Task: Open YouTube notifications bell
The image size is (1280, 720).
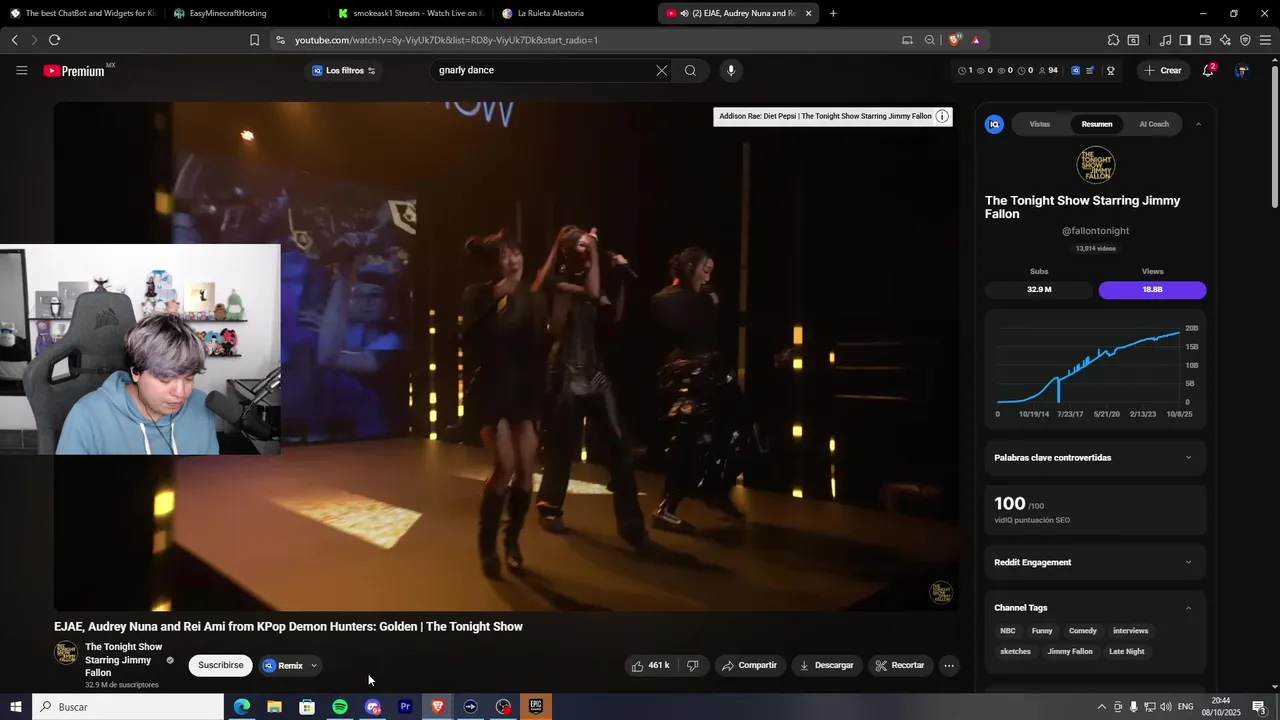Action: 1209,70
